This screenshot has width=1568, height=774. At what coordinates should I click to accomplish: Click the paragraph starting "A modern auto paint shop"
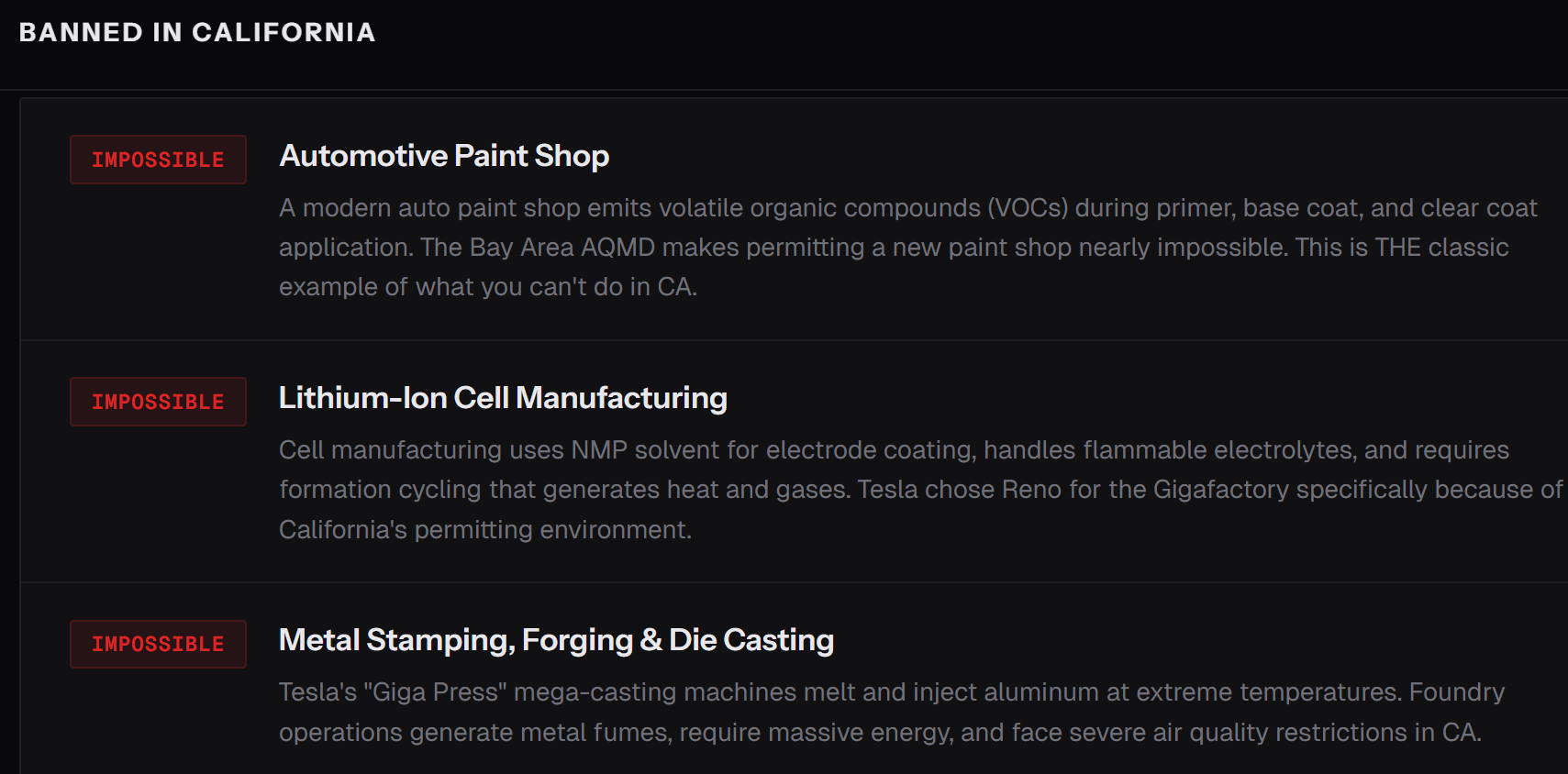[907, 247]
